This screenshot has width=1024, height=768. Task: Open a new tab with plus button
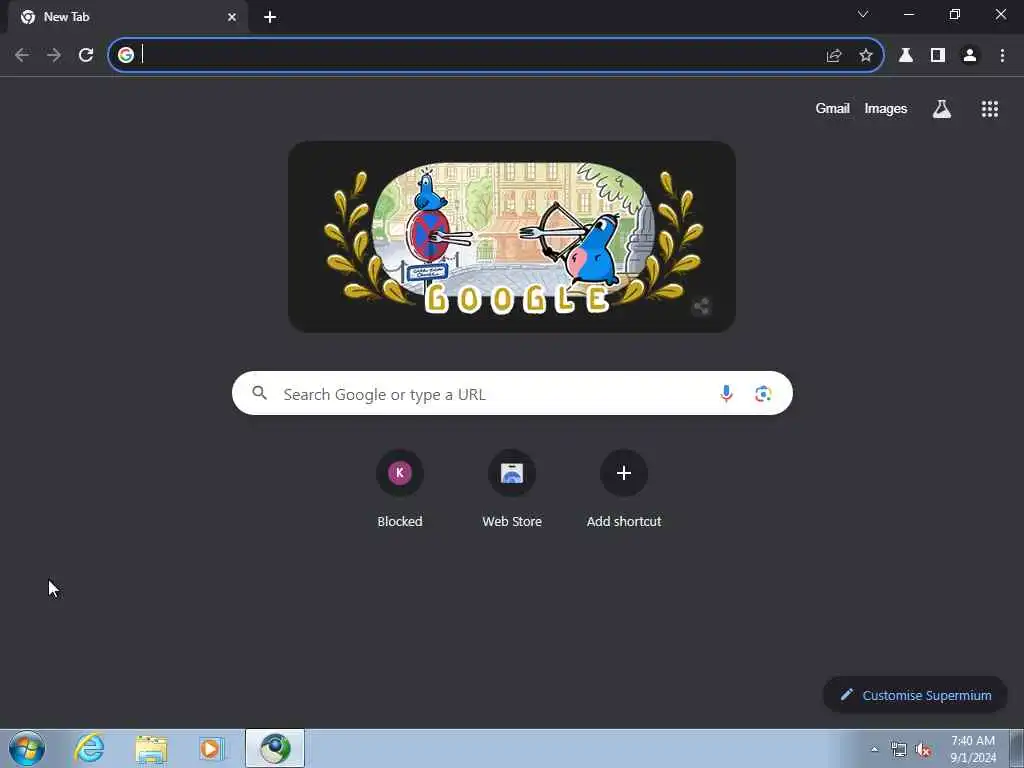click(x=270, y=17)
